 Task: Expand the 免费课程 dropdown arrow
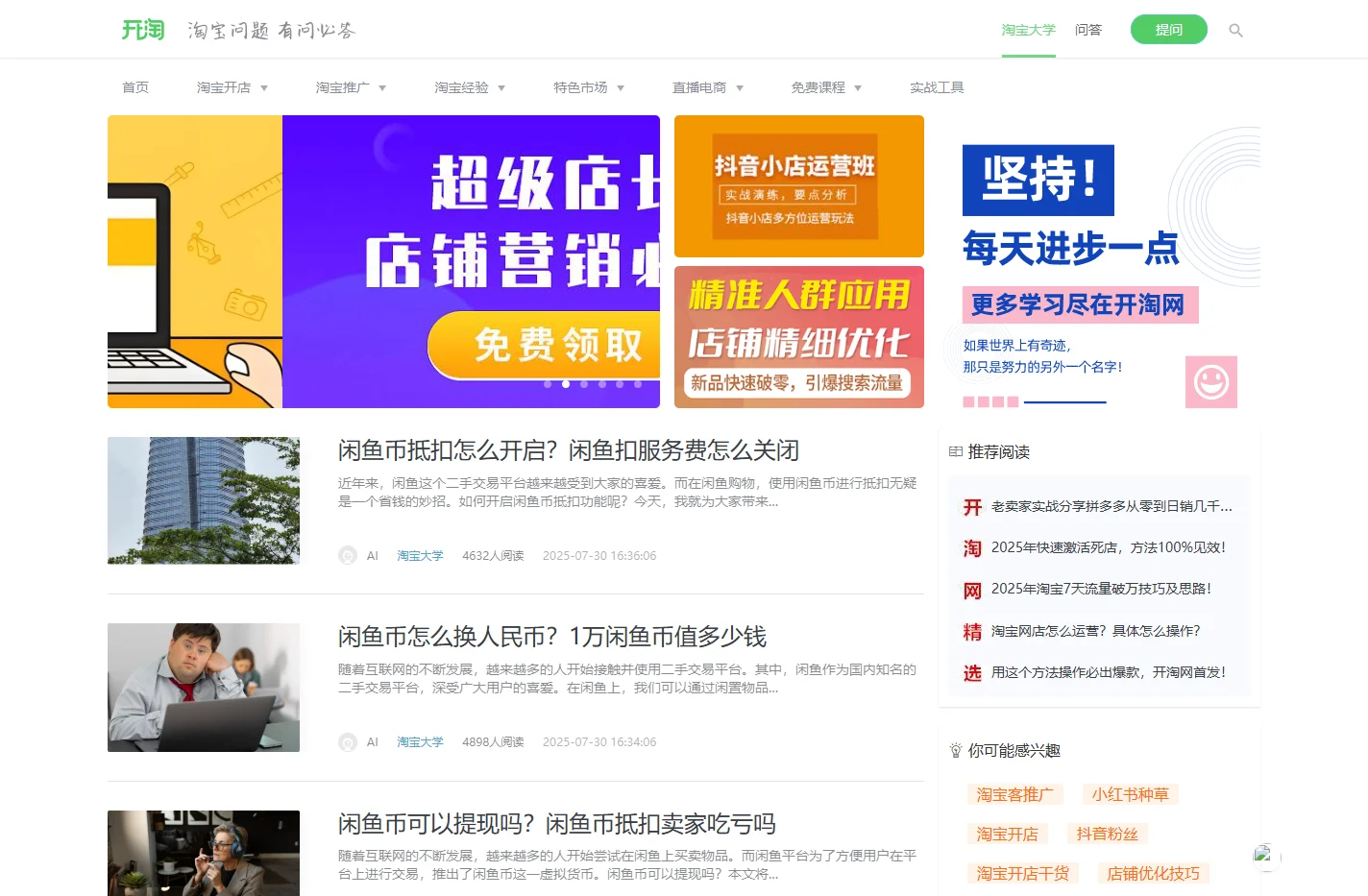tap(858, 88)
